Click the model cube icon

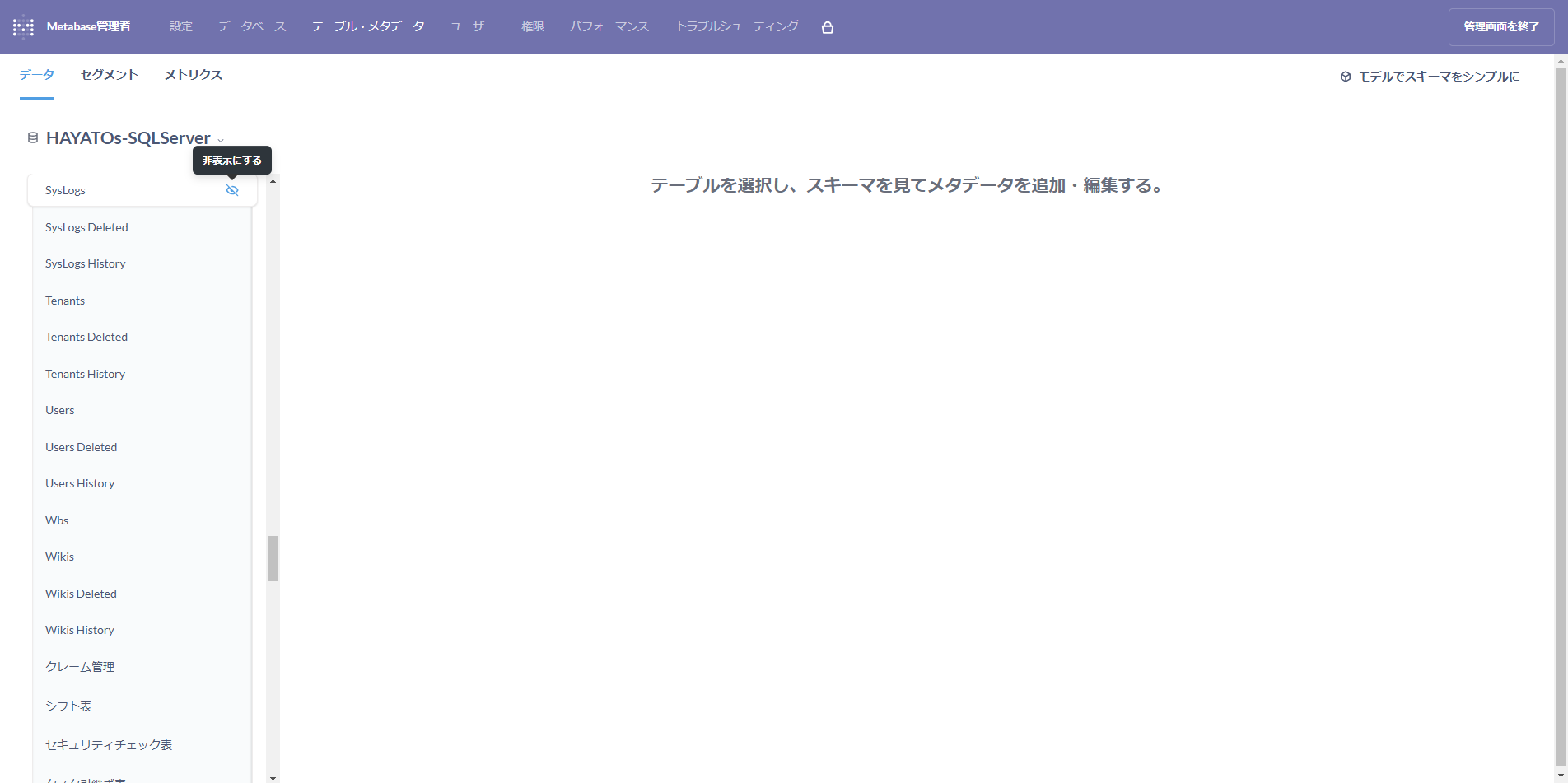pyautogui.click(x=1346, y=77)
